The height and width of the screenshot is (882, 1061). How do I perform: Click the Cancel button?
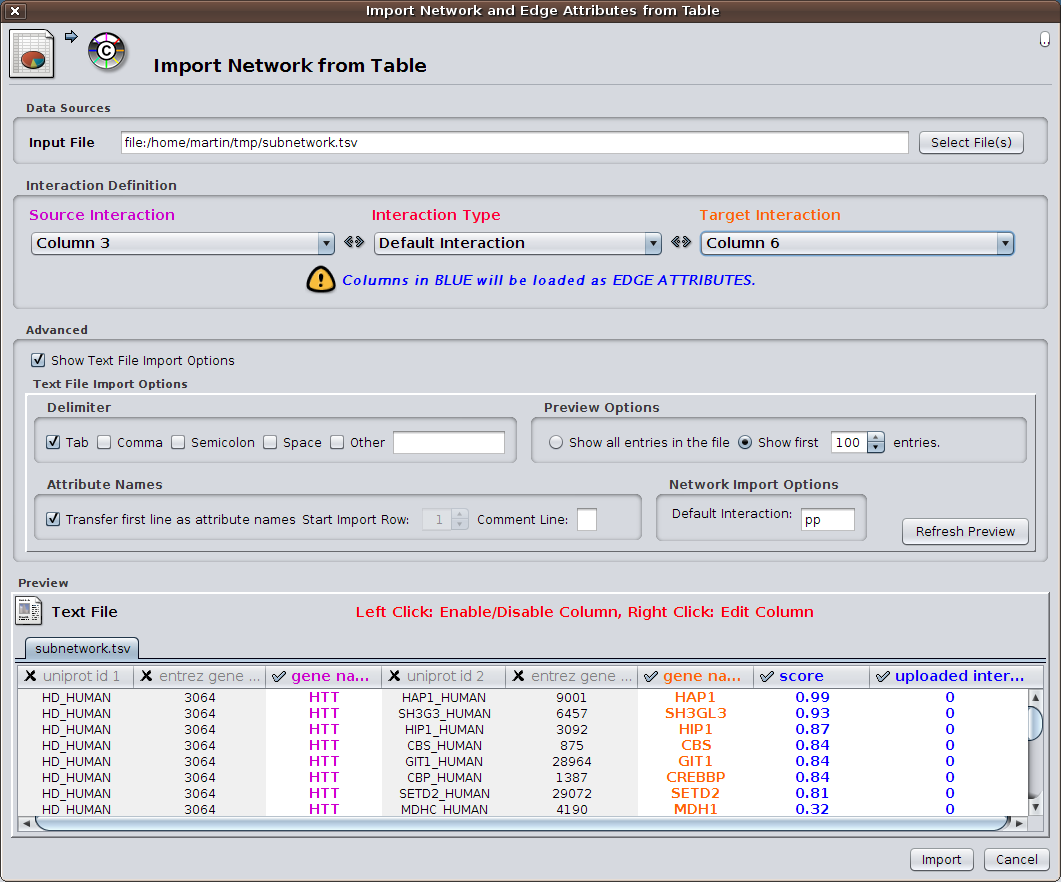(1016, 859)
